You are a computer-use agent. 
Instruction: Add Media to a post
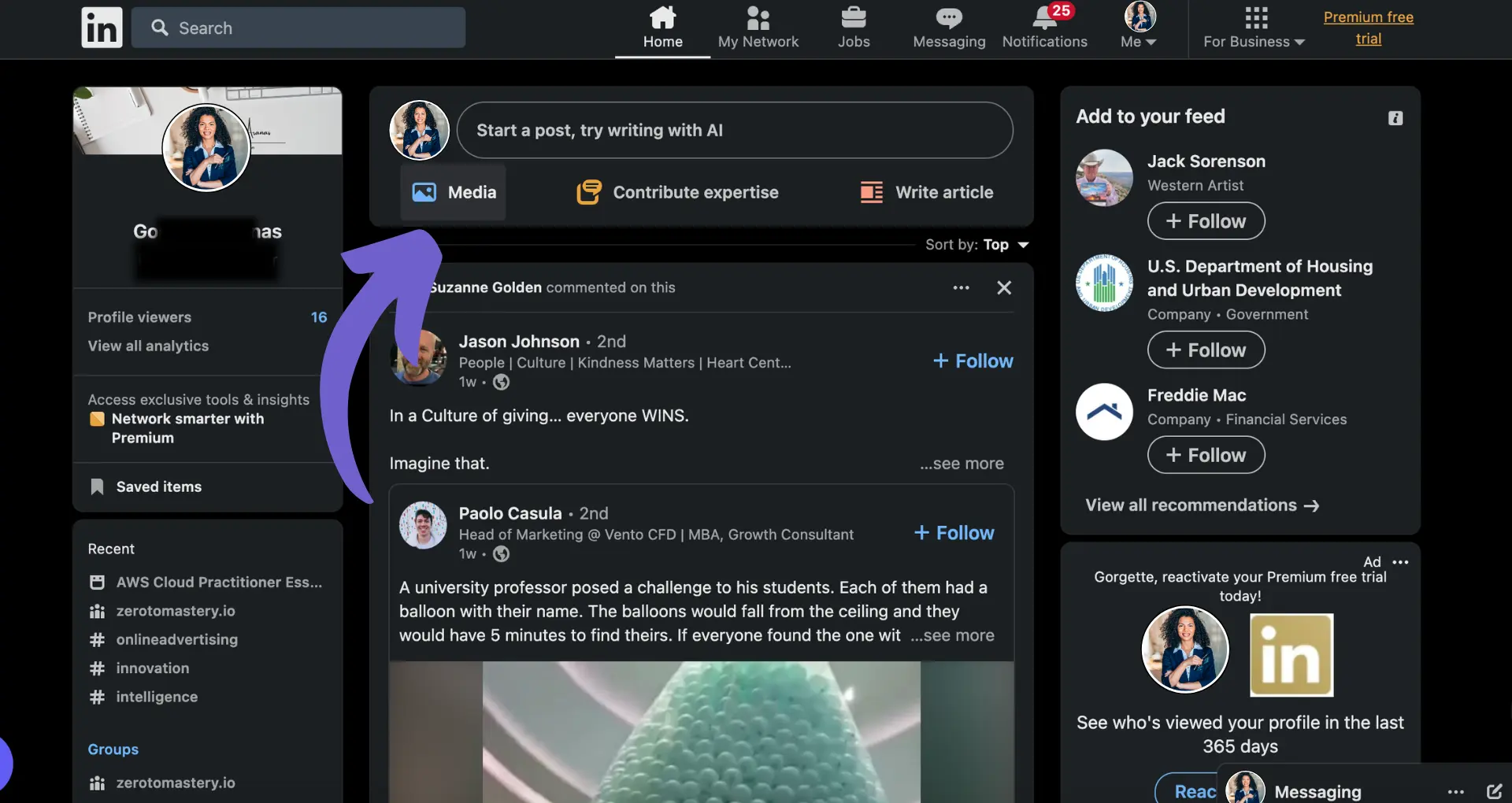[x=454, y=192]
